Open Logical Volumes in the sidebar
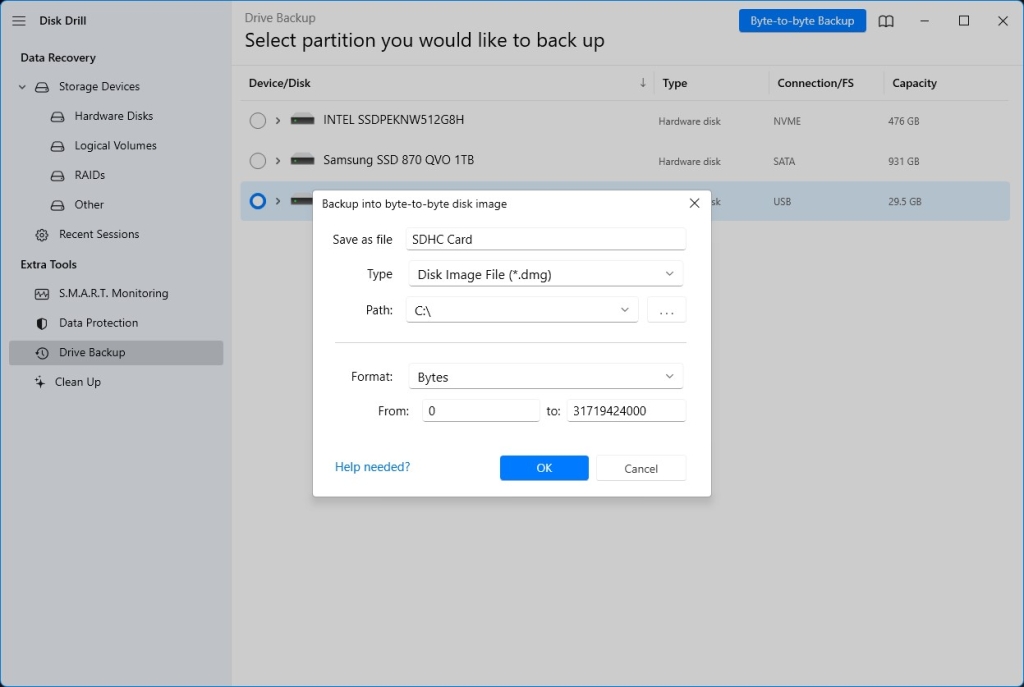 point(115,146)
